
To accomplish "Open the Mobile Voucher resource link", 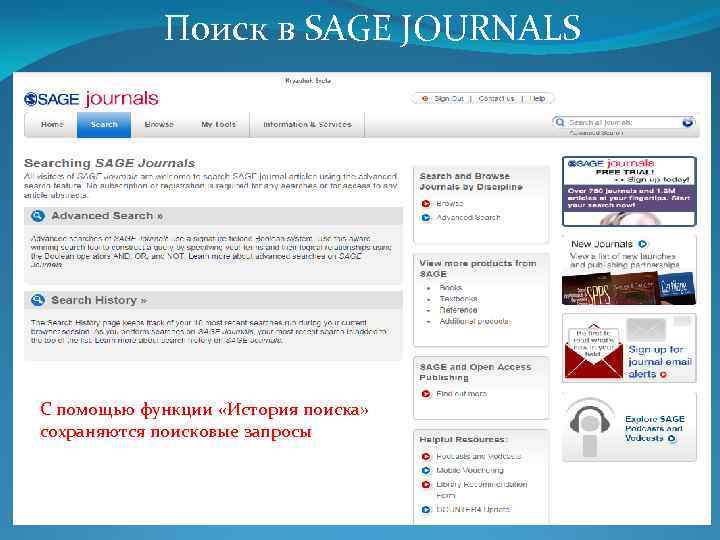I will 470,471.
